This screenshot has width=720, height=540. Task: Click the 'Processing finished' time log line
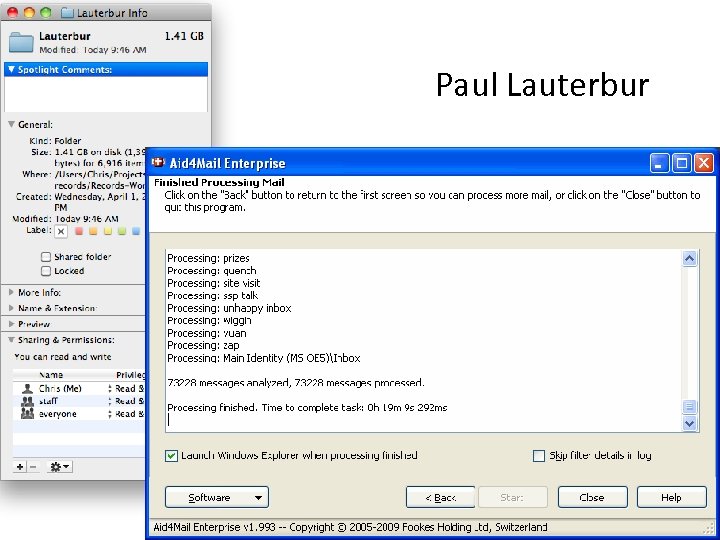307,407
